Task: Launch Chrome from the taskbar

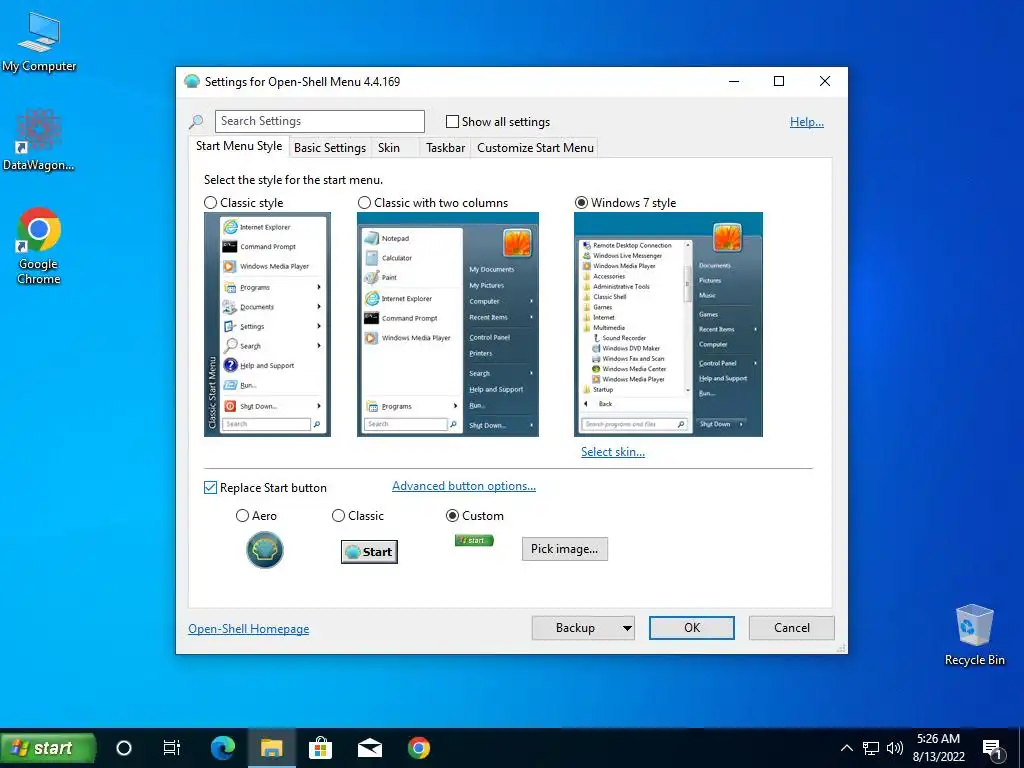Action: pyautogui.click(x=419, y=748)
